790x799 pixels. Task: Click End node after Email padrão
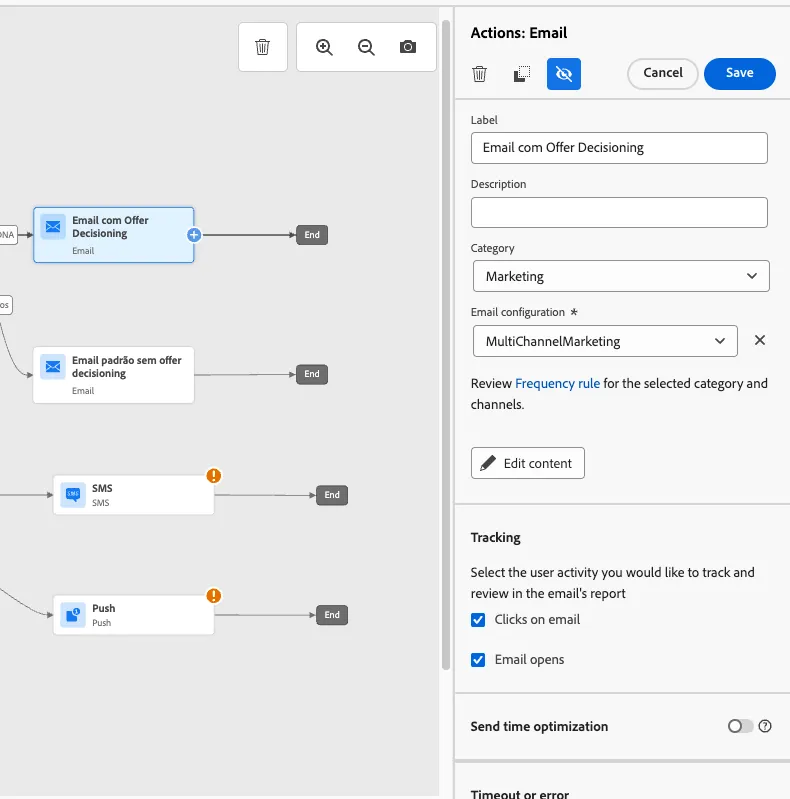coord(312,375)
